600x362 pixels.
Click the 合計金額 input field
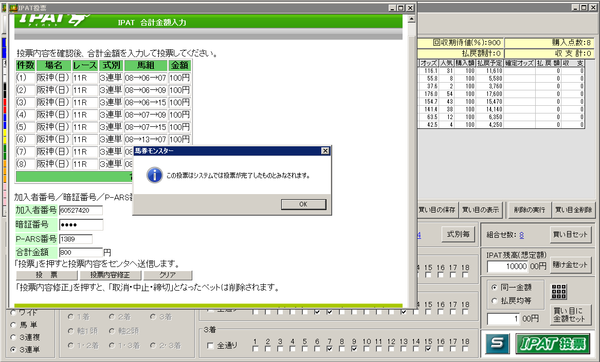tap(81, 253)
